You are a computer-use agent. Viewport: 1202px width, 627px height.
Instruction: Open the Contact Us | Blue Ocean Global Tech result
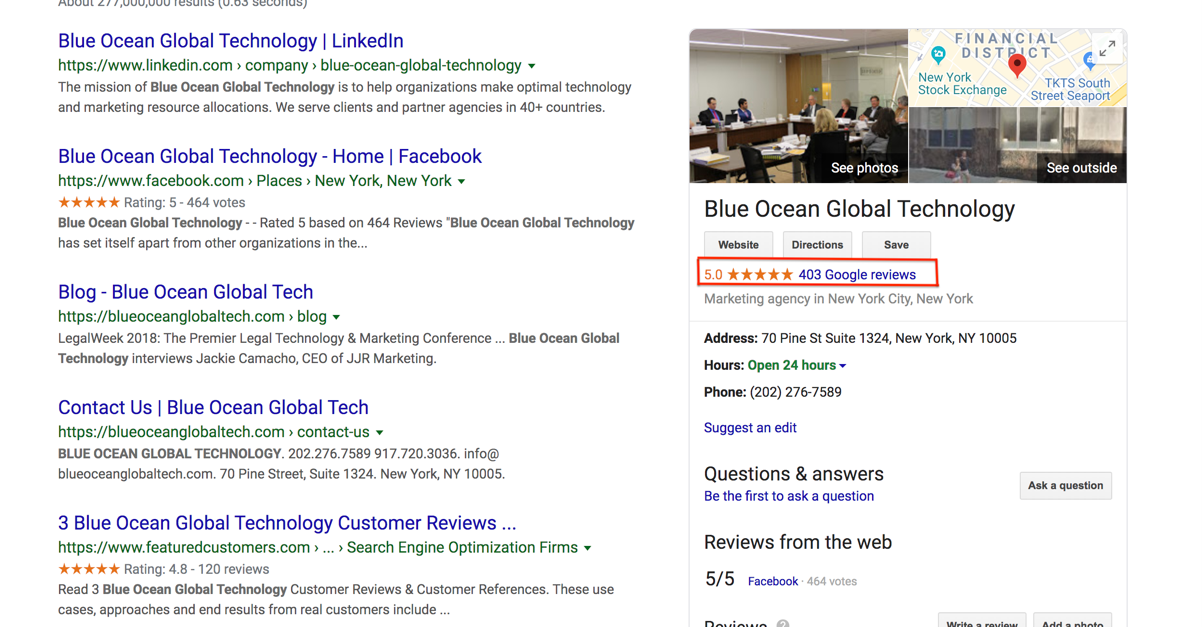[x=213, y=407]
